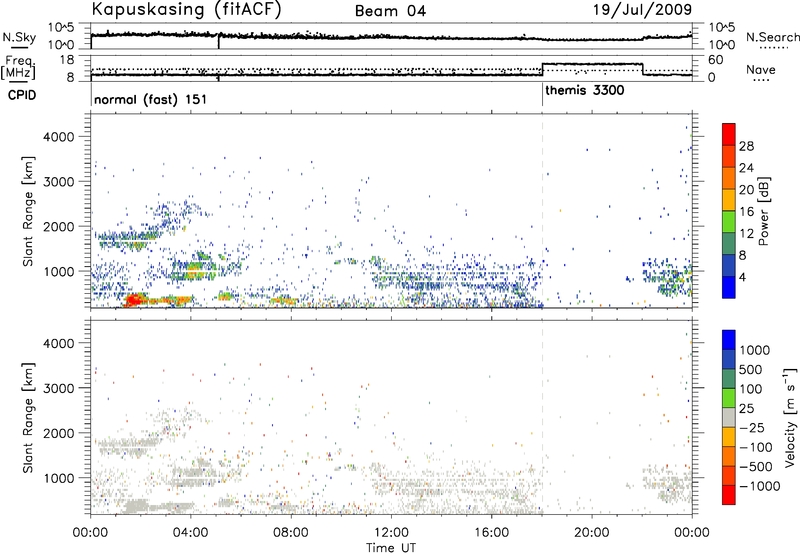Click the 20:00 time axis label
The height and width of the screenshot is (554, 800).
[592, 533]
